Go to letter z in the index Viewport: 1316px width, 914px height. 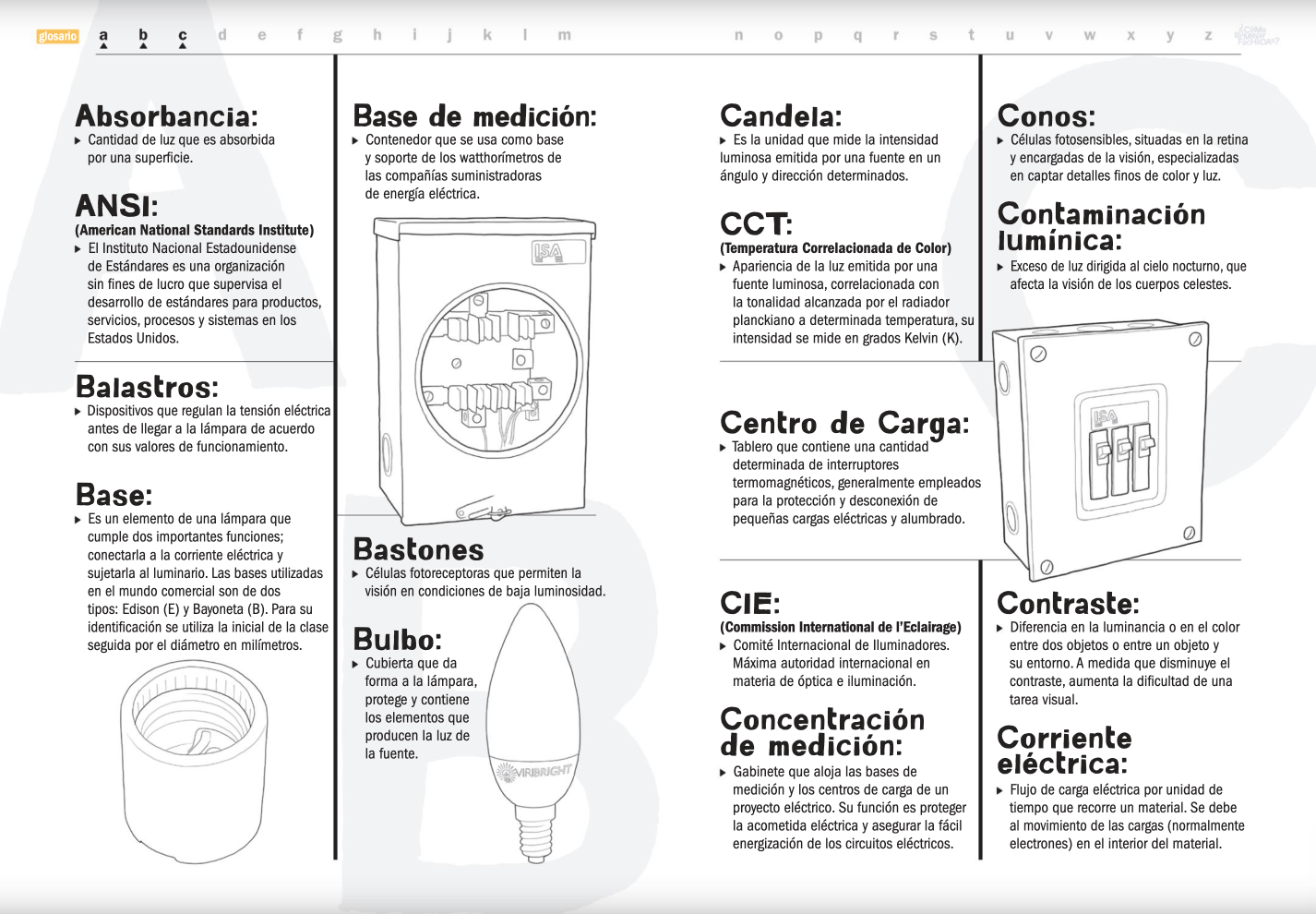click(x=1208, y=35)
